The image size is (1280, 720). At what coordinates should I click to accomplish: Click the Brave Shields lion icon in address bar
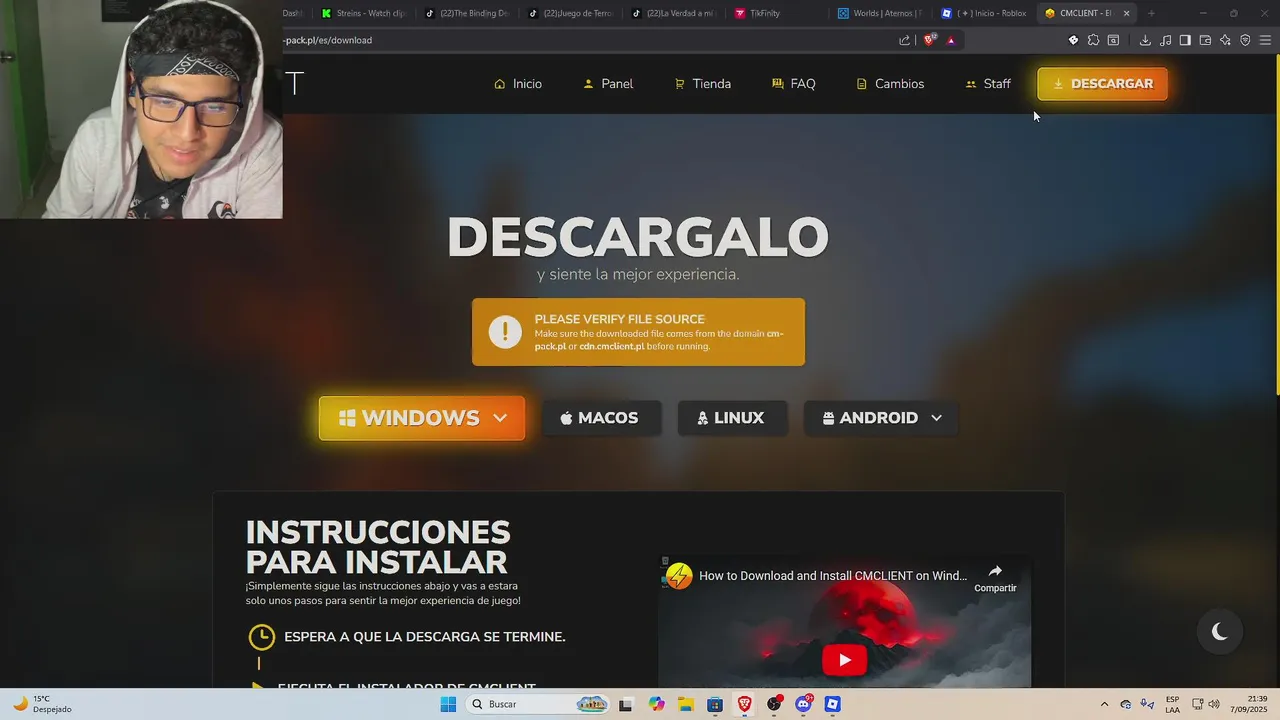click(x=929, y=40)
